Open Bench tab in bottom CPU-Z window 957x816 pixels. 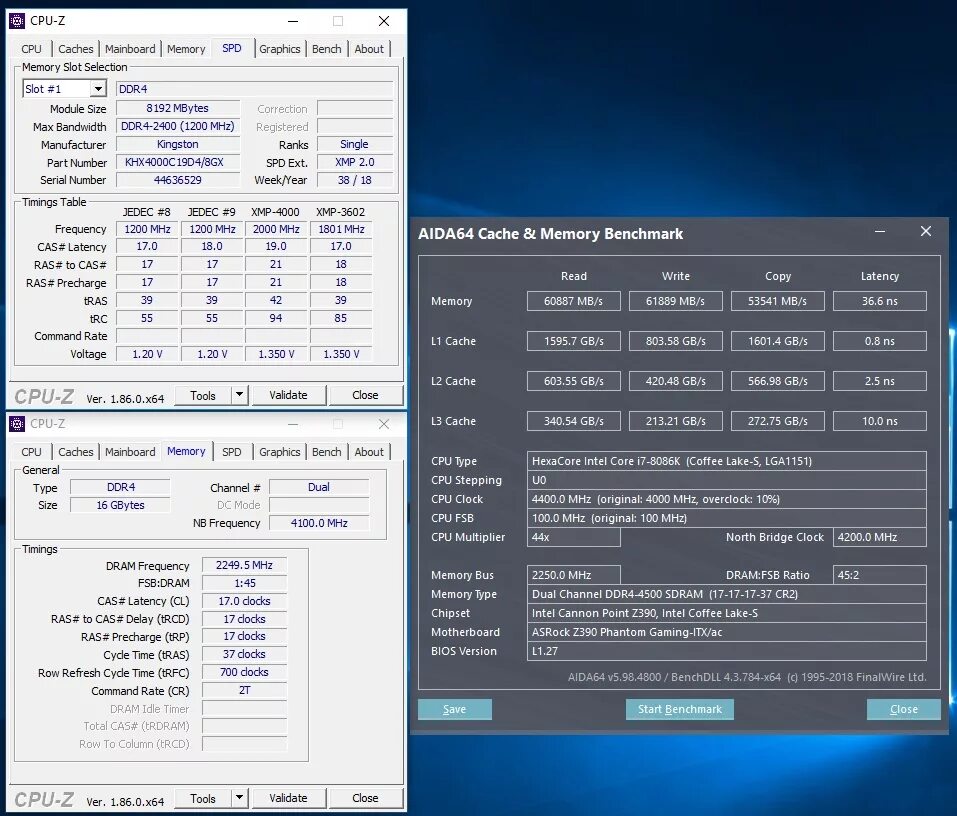coord(327,452)
